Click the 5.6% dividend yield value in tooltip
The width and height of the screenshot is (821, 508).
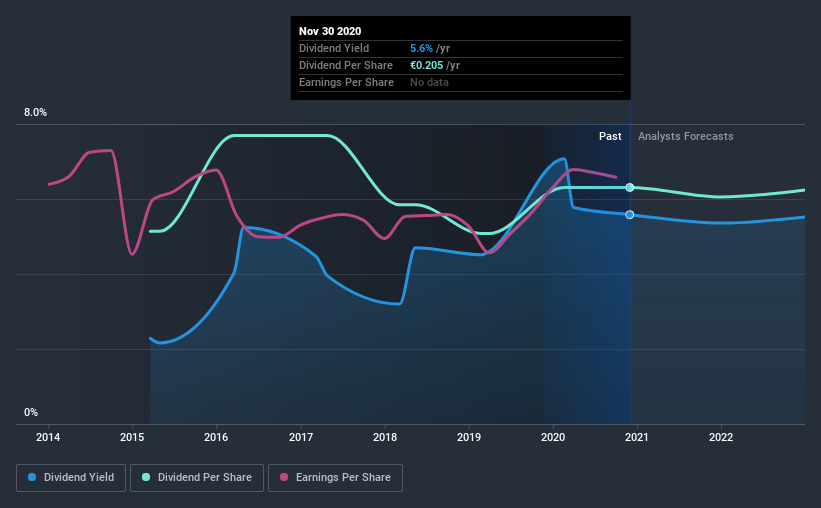(x=421, y=48)
